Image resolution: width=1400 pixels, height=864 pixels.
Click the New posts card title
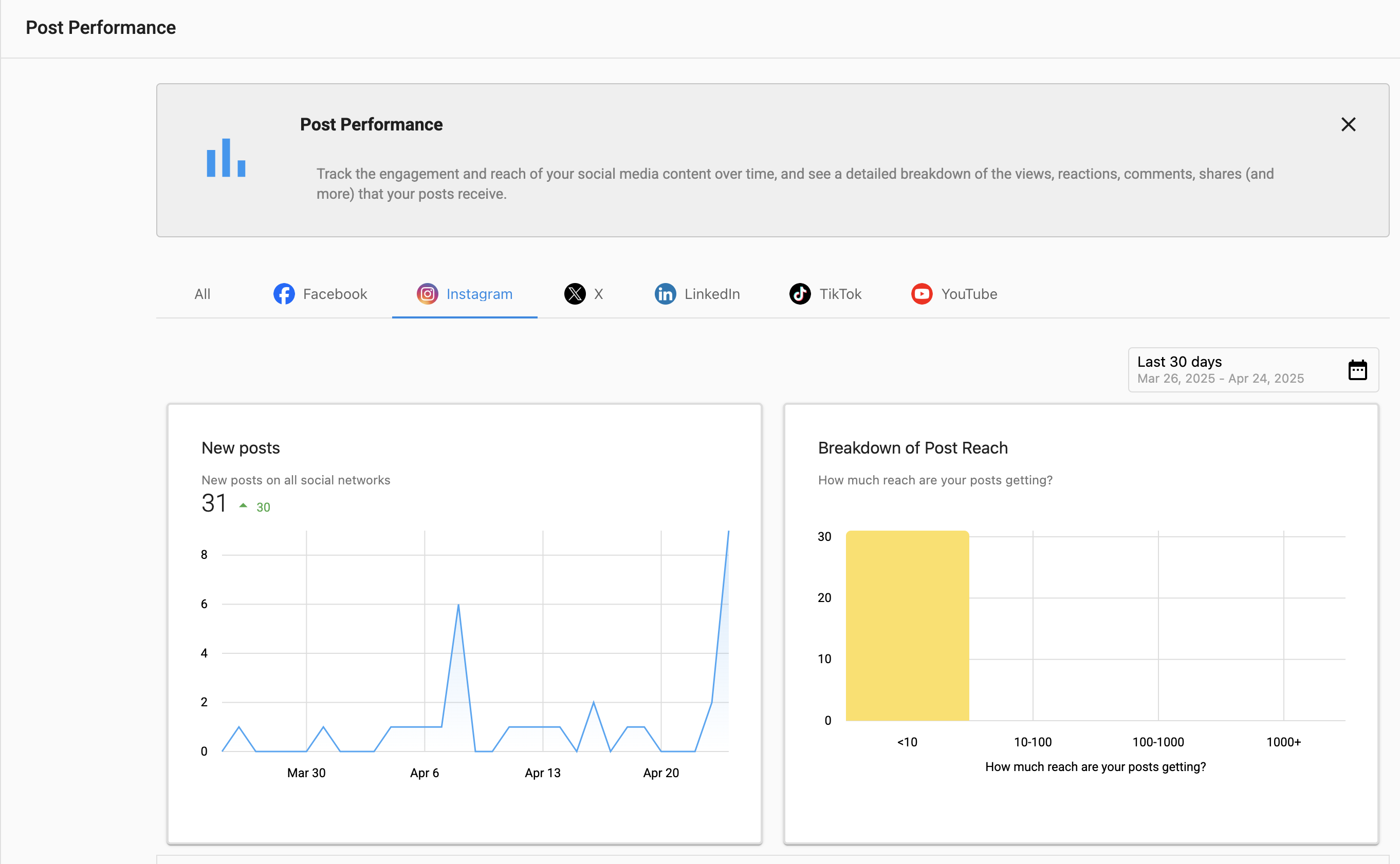point(241,448)
